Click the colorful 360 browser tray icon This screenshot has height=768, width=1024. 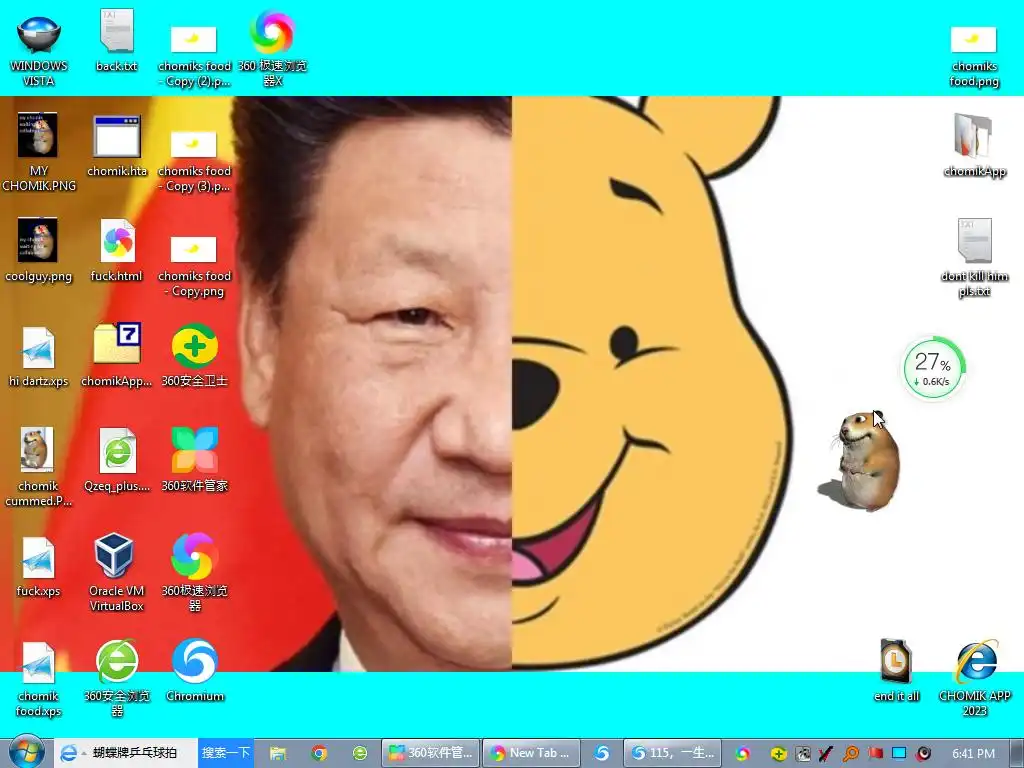tap(743, 753)
